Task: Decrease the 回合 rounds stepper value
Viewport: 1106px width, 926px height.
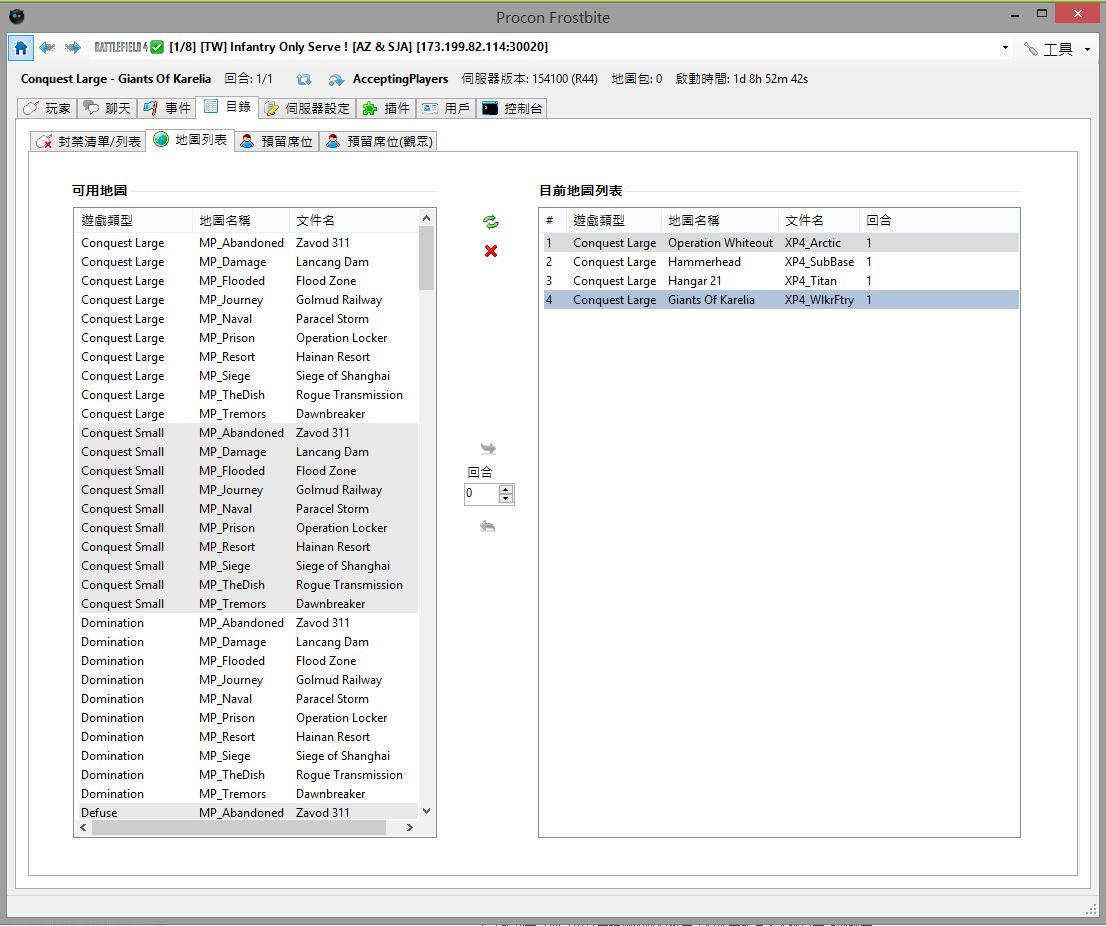Action: tap(506, 499)
